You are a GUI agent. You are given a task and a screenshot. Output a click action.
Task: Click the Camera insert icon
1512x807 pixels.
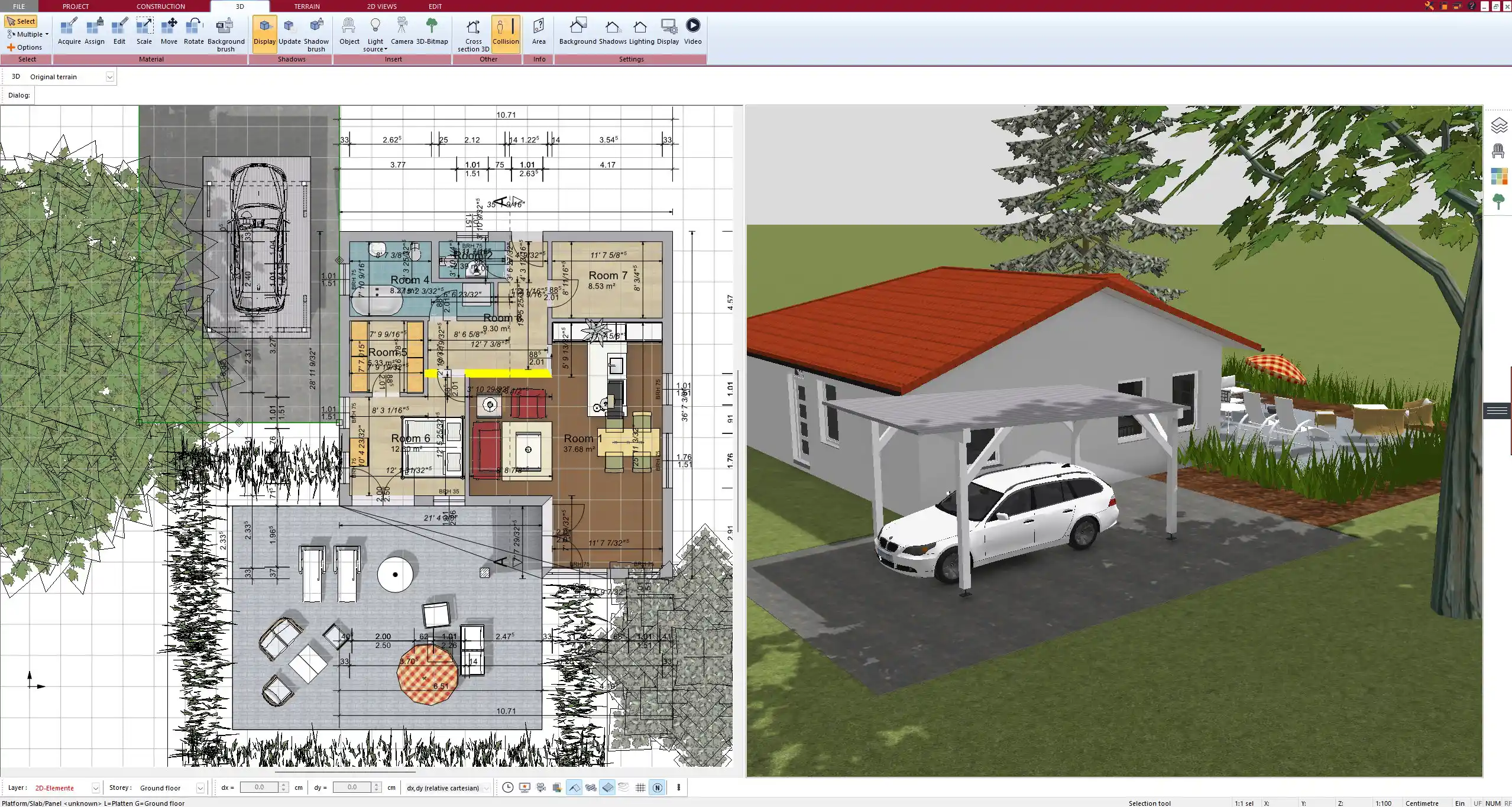[x=402, y=31]
